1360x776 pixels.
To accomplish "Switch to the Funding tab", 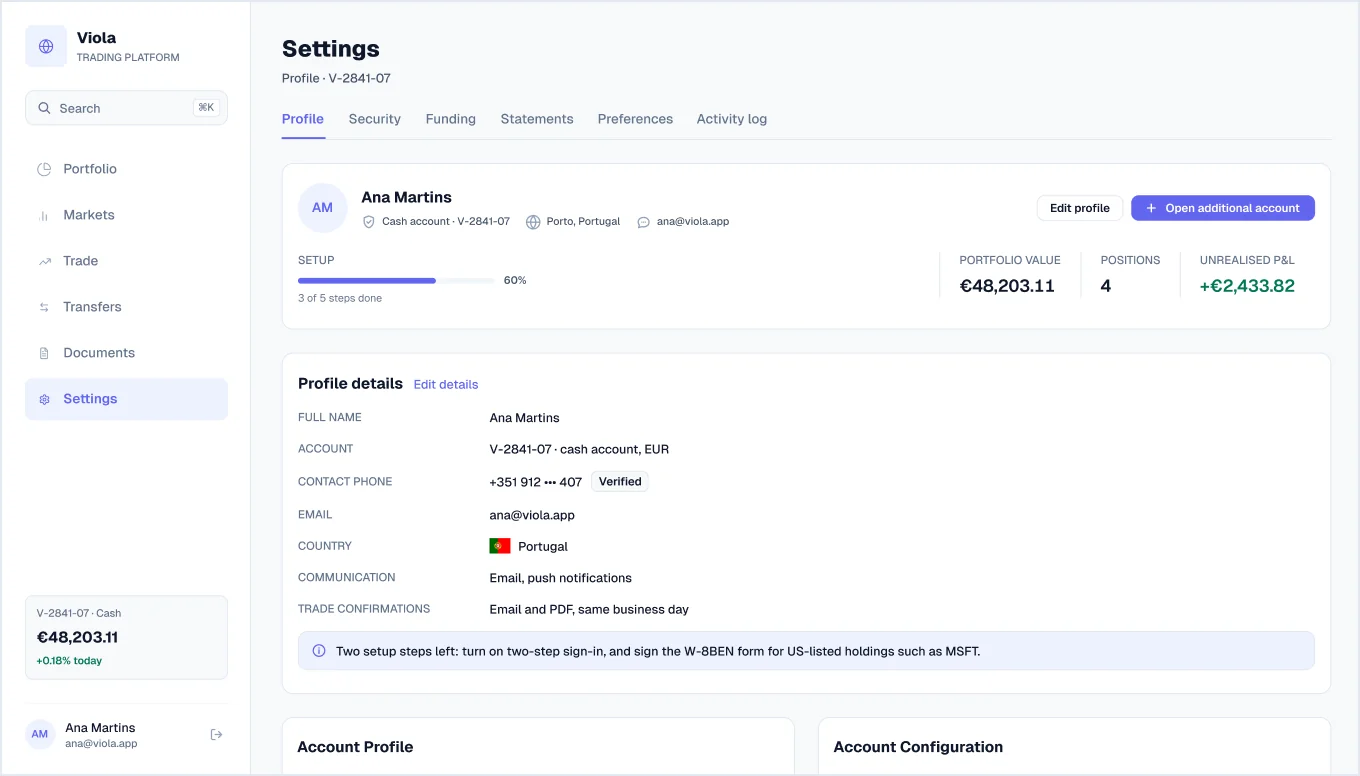I will [x=451, y=119].
